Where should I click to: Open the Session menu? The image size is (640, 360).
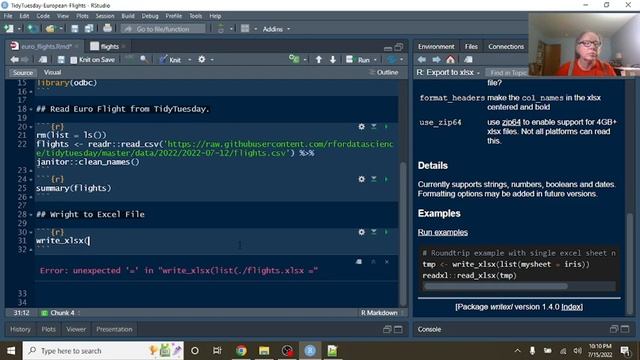tap(105, 16)
